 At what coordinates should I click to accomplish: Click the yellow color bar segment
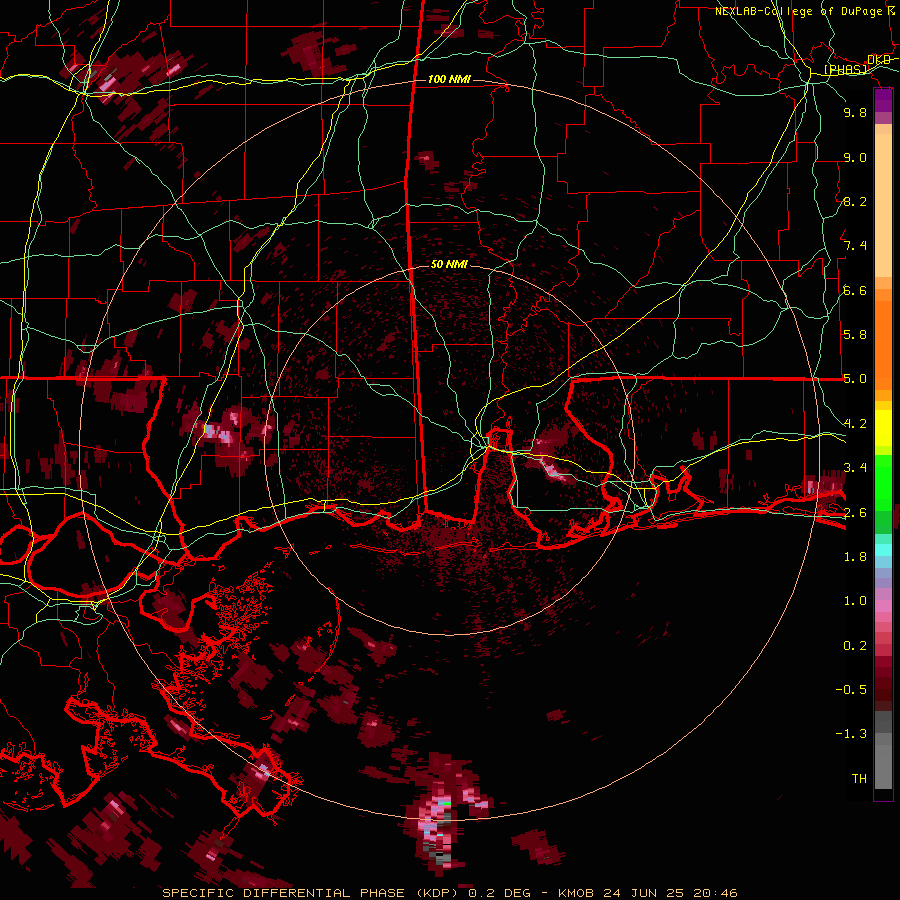[883, 428]
